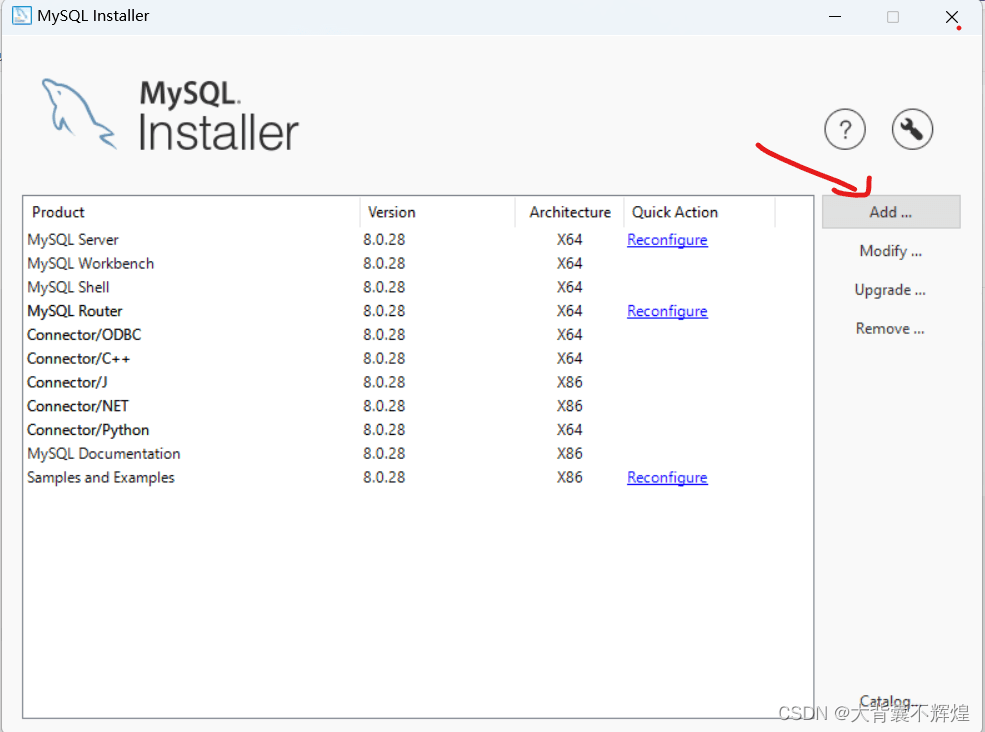The image size is (985, 732).
Task: Click the MySQL Installer title bar icon
Action: pyautogui.click(x=21, y=16)
